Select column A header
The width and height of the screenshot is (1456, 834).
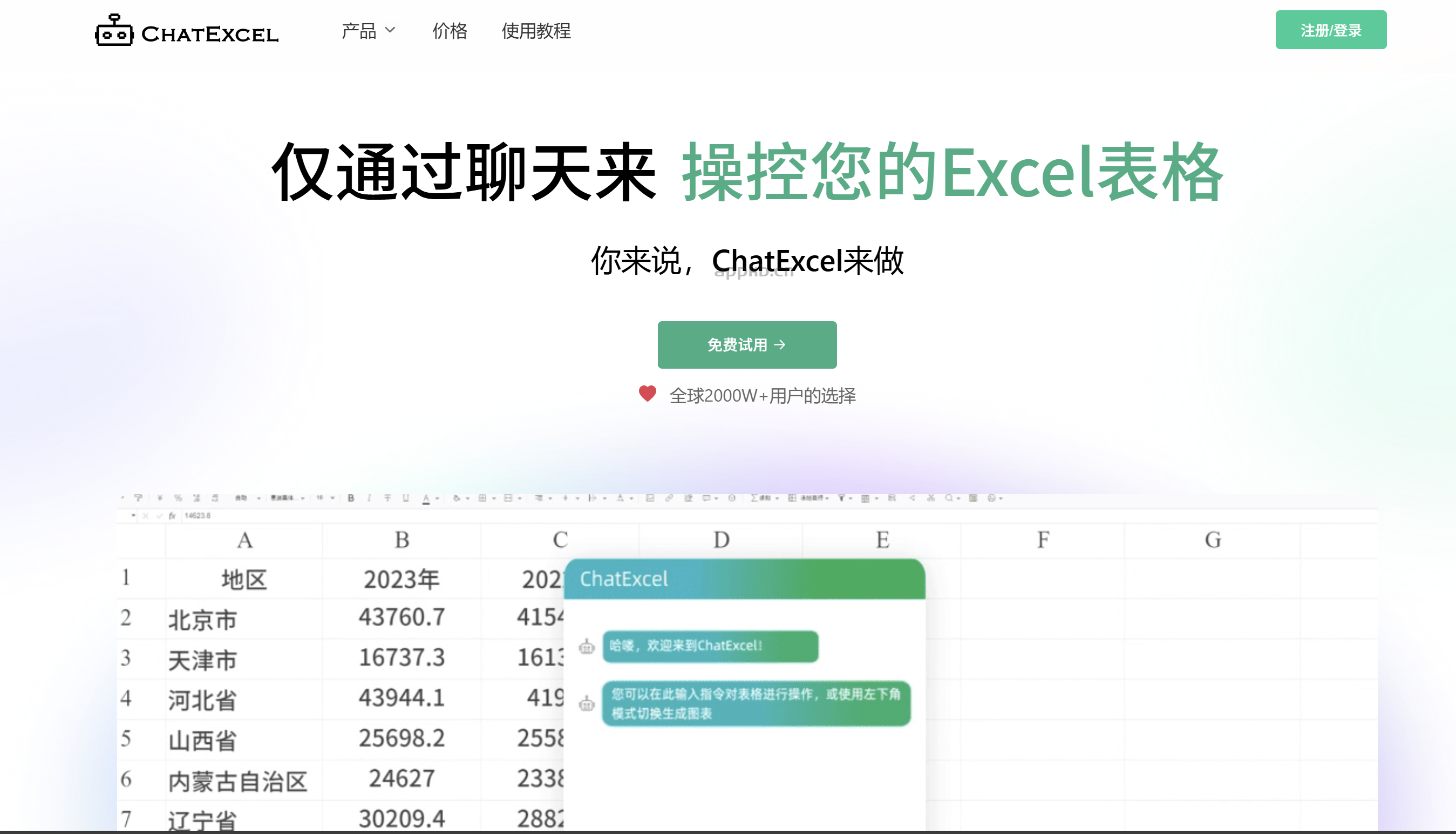[x=244, y=540]
